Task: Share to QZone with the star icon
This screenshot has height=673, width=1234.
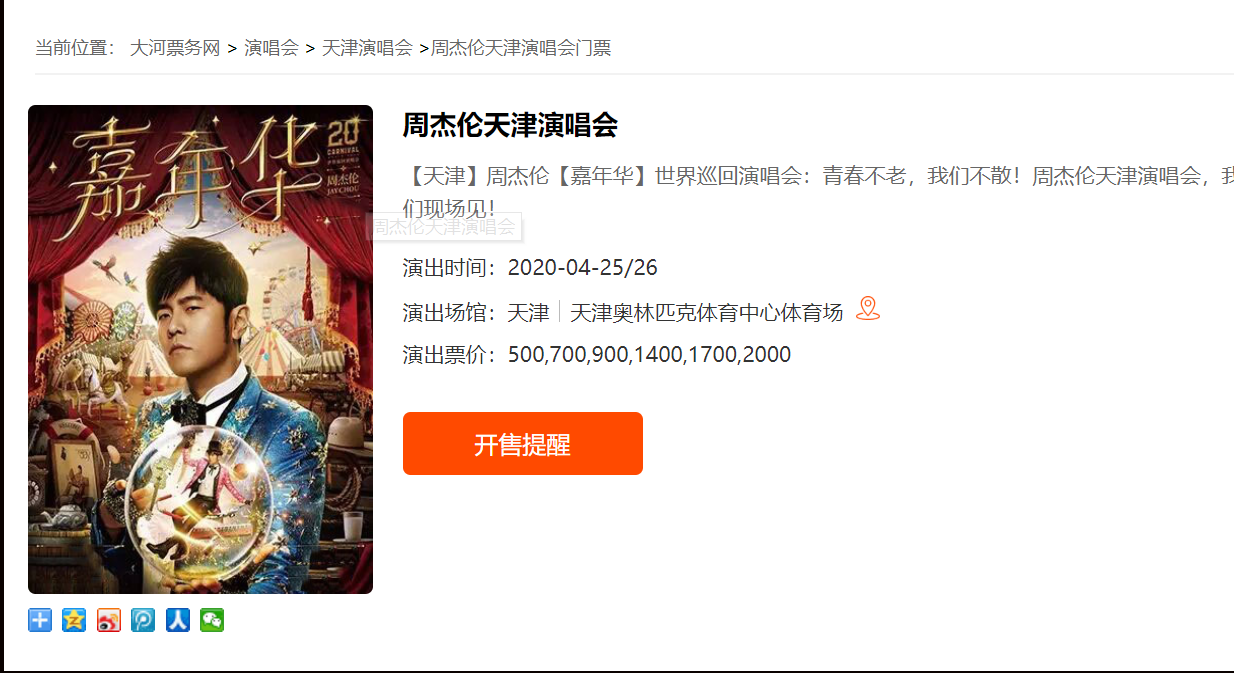Action: pyautogui.click(x=74, y=620)
